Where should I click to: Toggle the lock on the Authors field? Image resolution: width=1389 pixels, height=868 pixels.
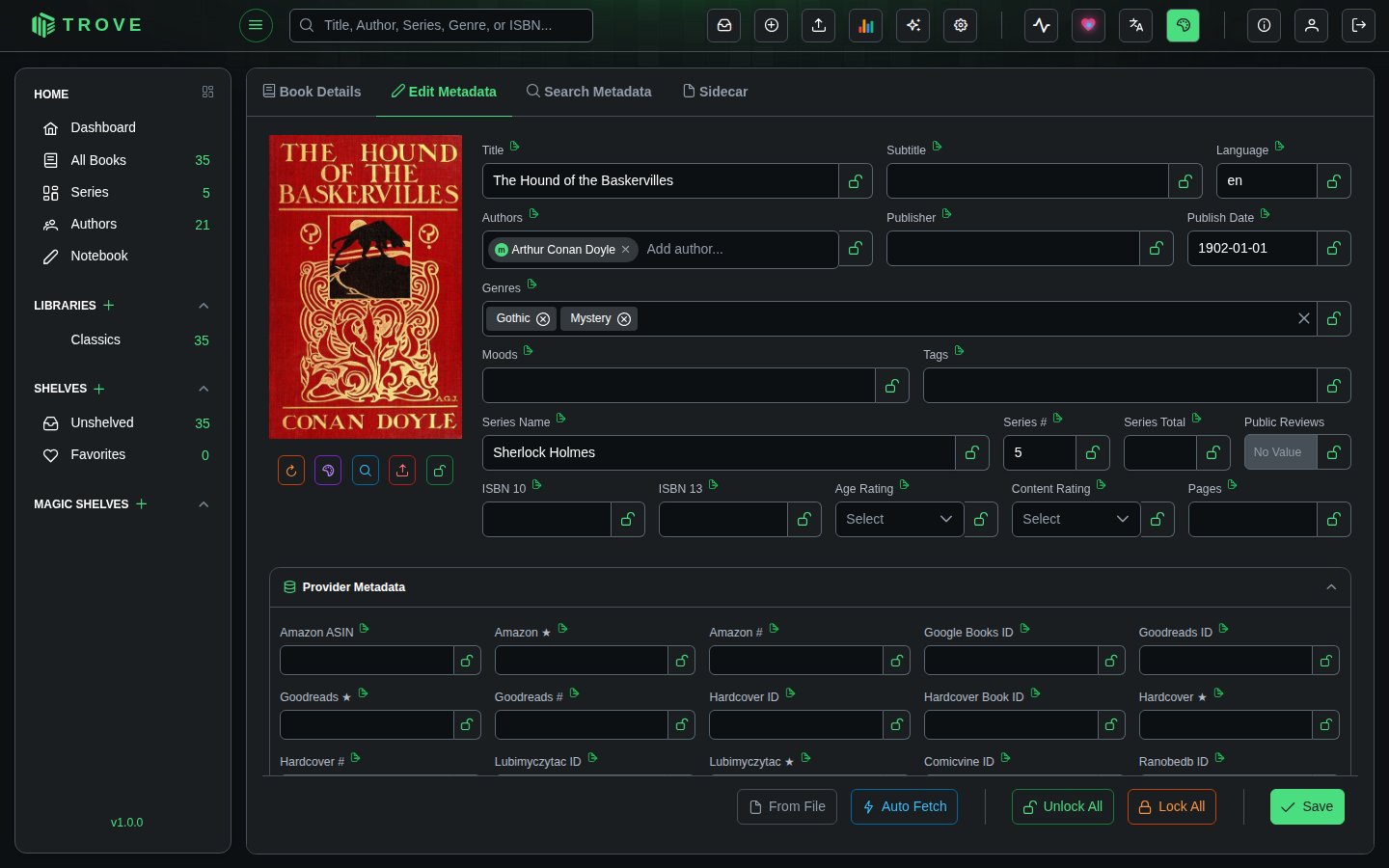856,249
